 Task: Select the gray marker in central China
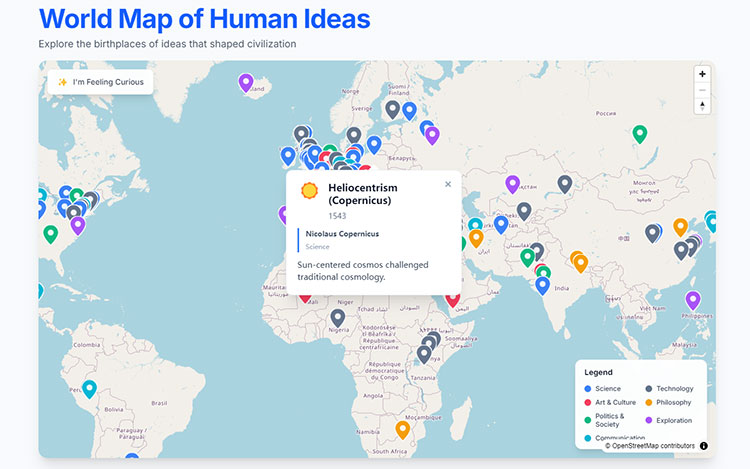coord(652,234)
